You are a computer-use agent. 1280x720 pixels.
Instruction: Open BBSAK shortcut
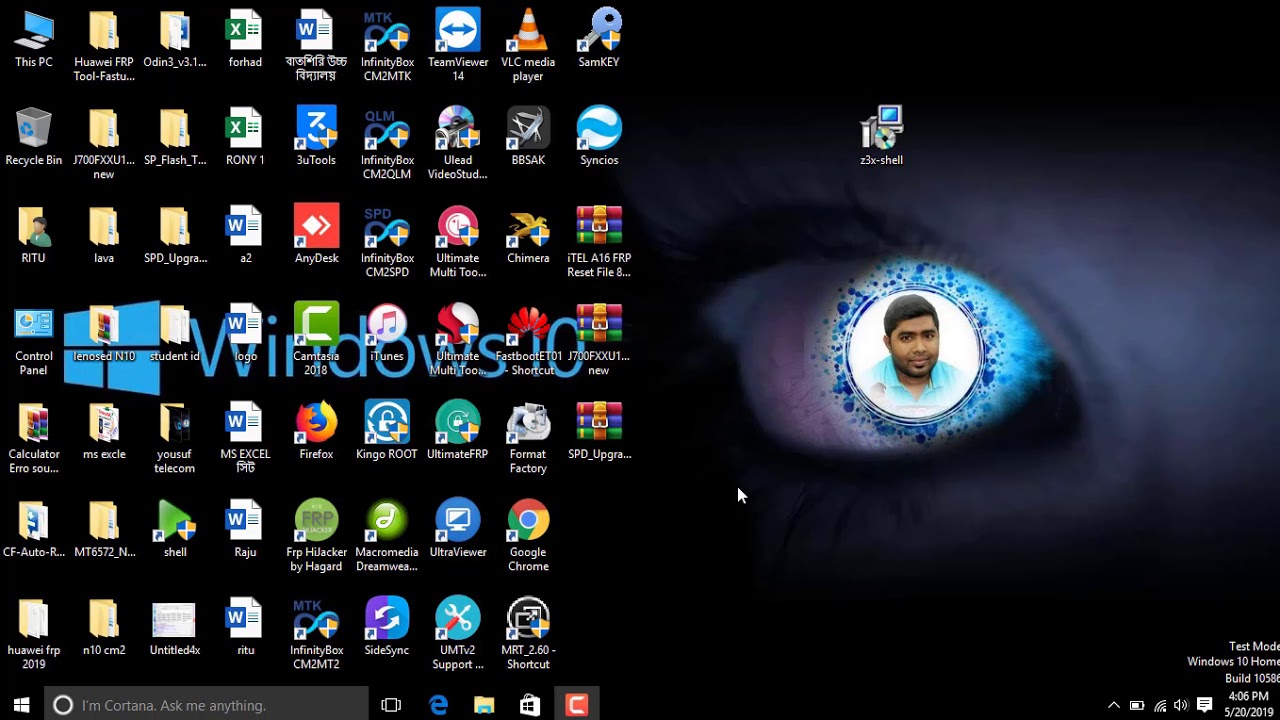[528, 137]
